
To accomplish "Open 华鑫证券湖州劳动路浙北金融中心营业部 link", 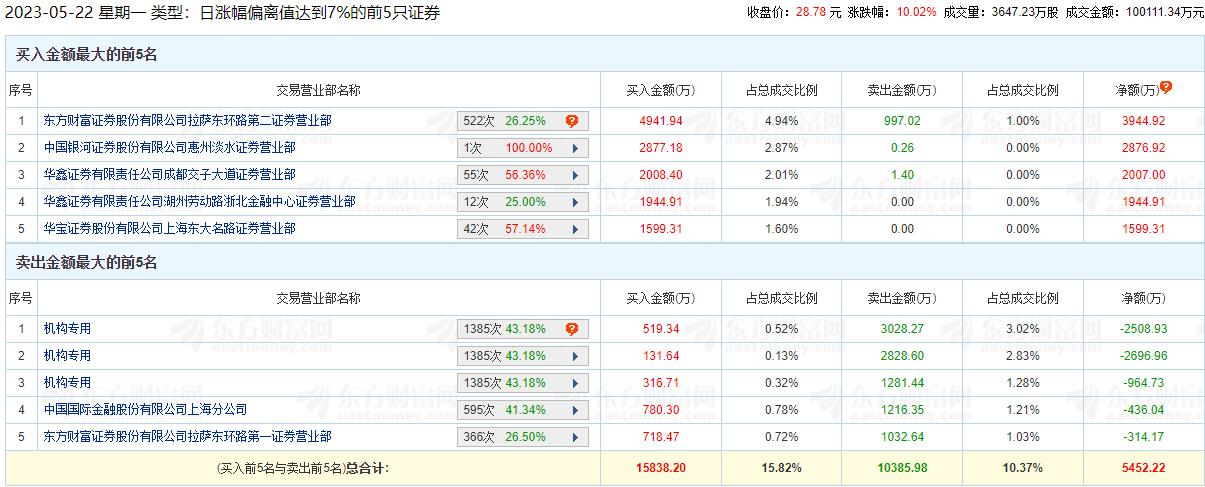I will tap(199, 202).
